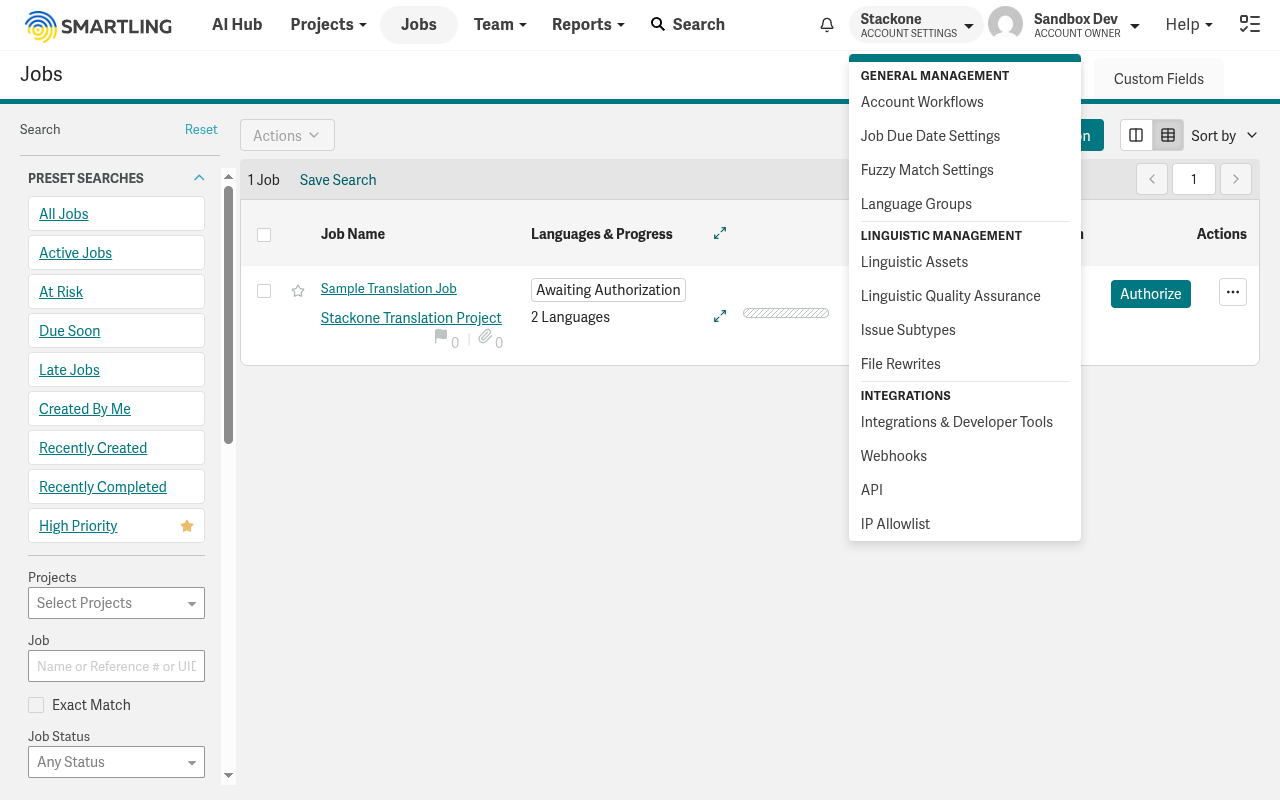Open the Help menu

coord(1189,24)
